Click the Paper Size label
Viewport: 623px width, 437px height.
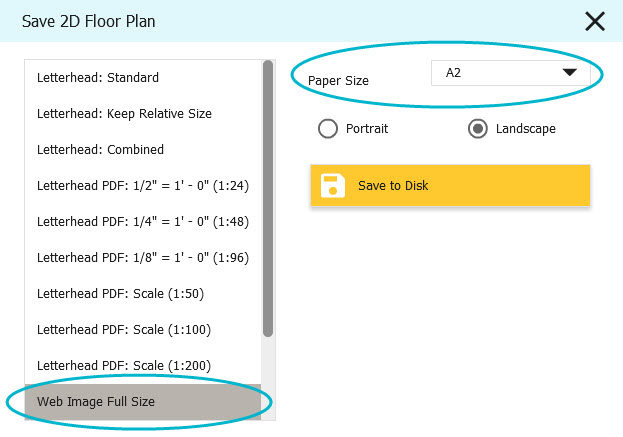coord(338,81)
